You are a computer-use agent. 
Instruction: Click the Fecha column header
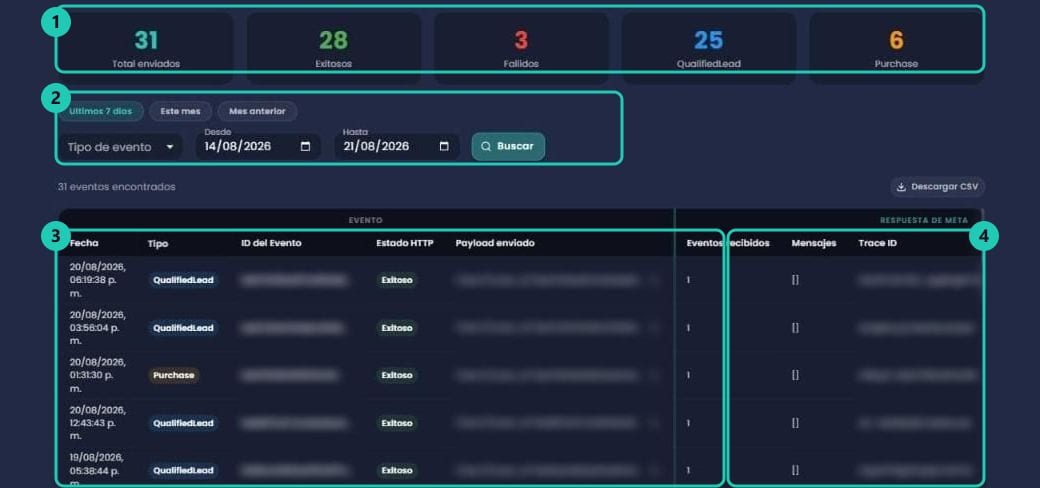tap(84, 243)
